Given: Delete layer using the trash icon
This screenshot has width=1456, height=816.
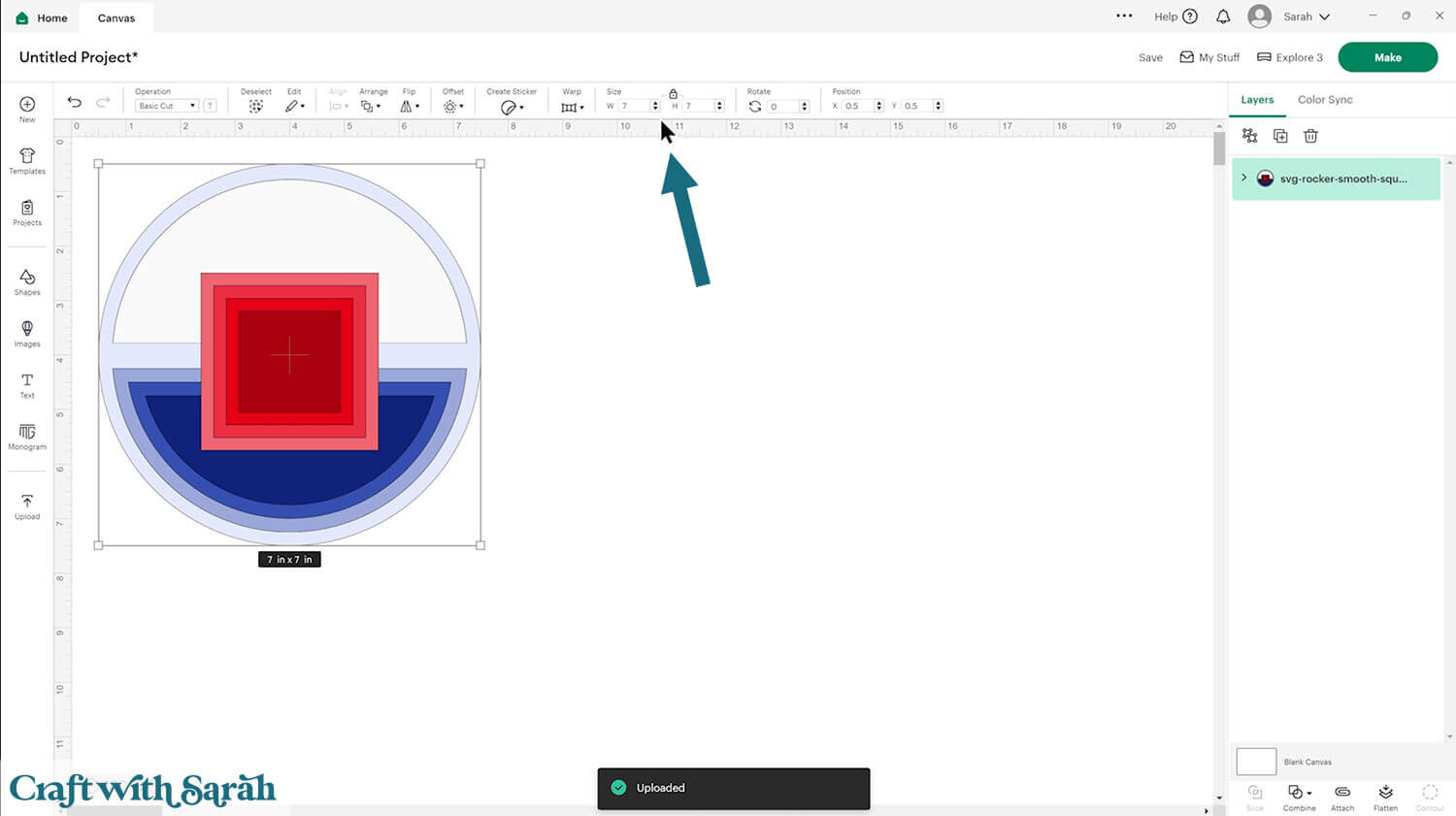Looking at the screenshot, I should (1310, 136).
